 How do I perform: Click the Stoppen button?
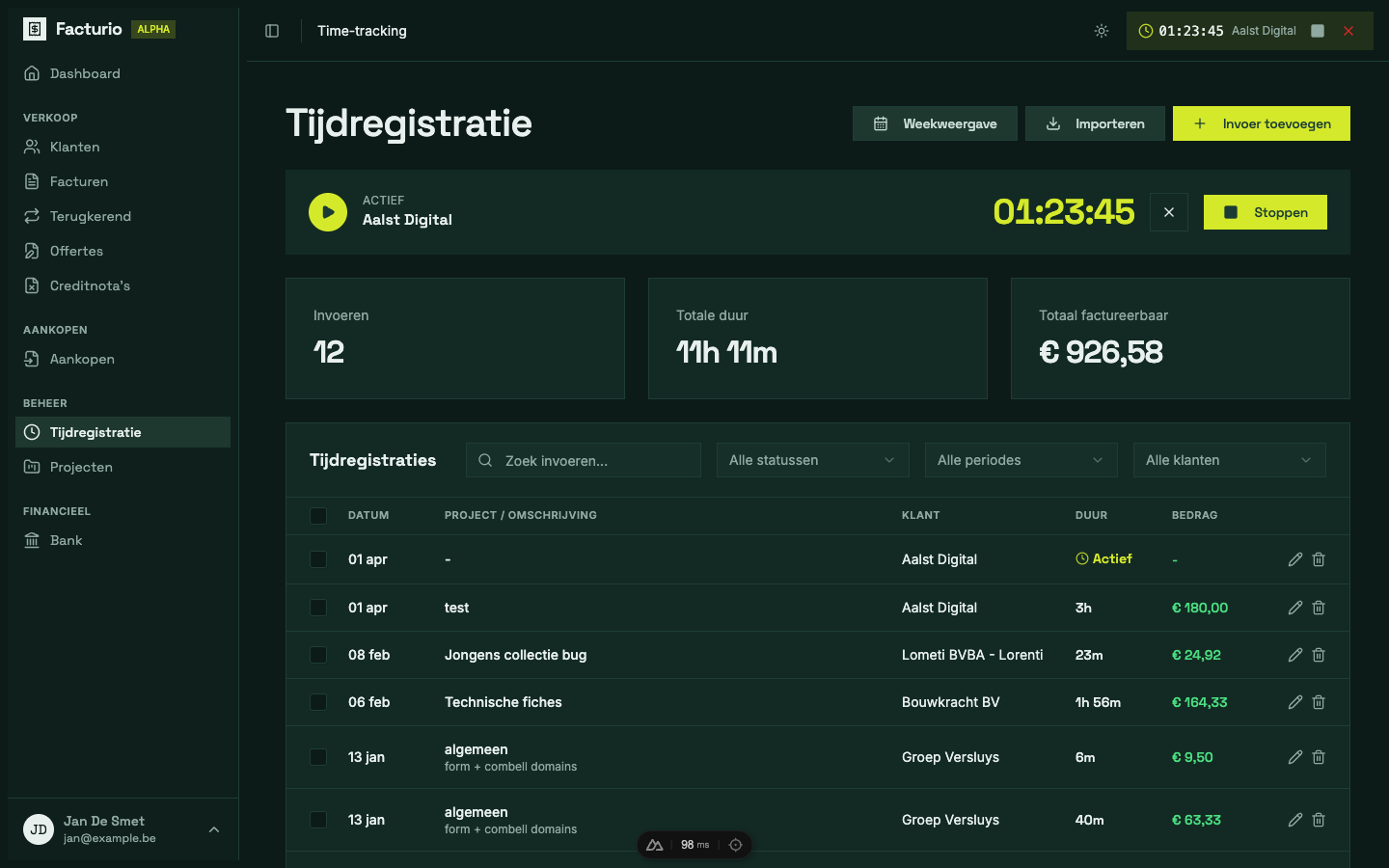pos(1266,212)
